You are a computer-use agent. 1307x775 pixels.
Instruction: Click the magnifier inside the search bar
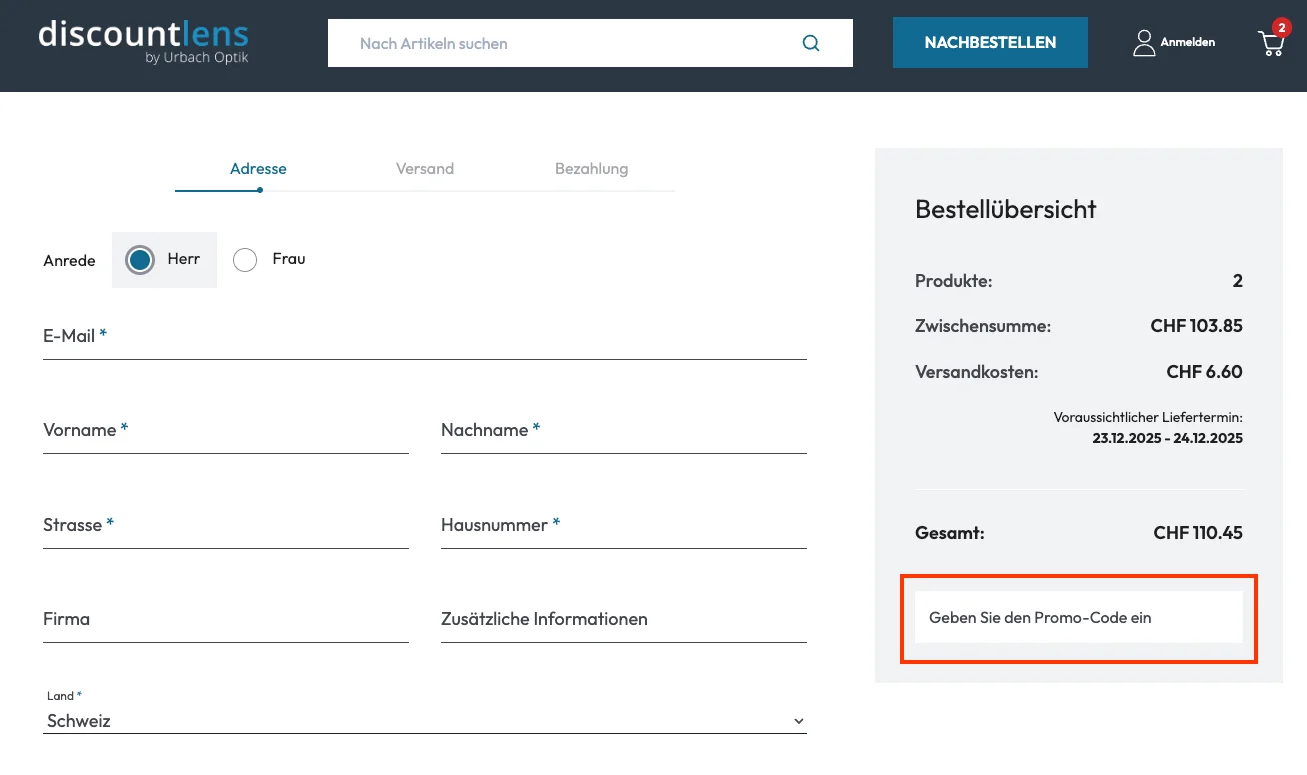coord(810,43)
